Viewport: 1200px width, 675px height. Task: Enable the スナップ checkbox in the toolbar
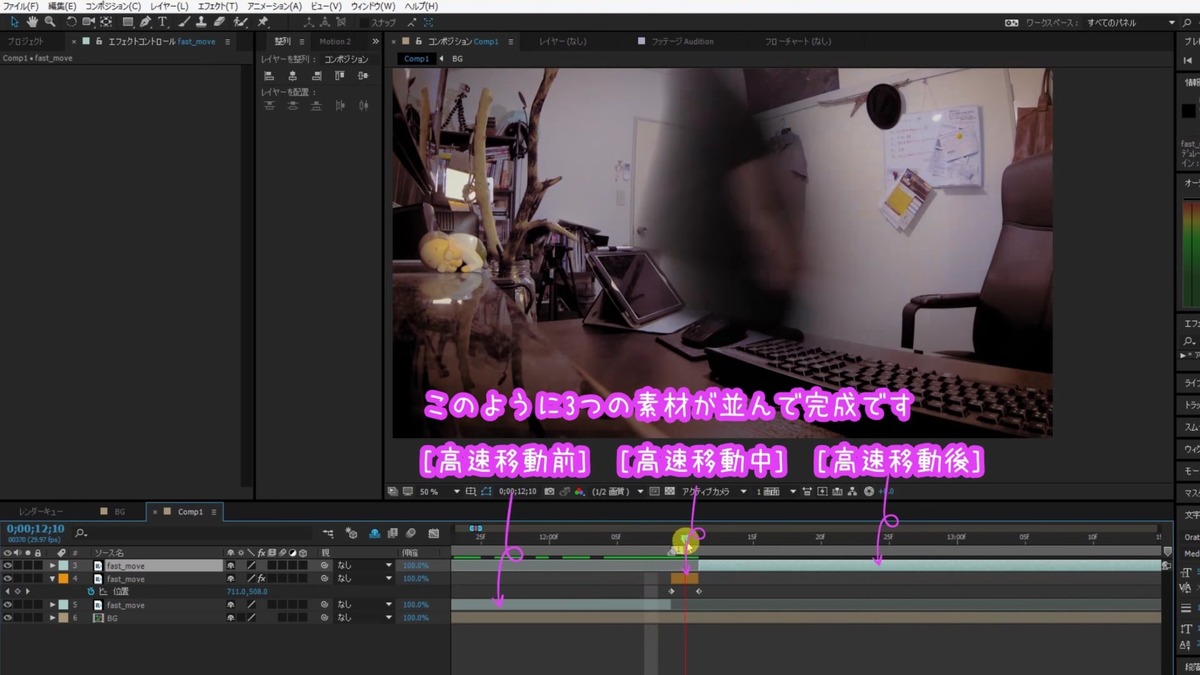click(365, 21)
